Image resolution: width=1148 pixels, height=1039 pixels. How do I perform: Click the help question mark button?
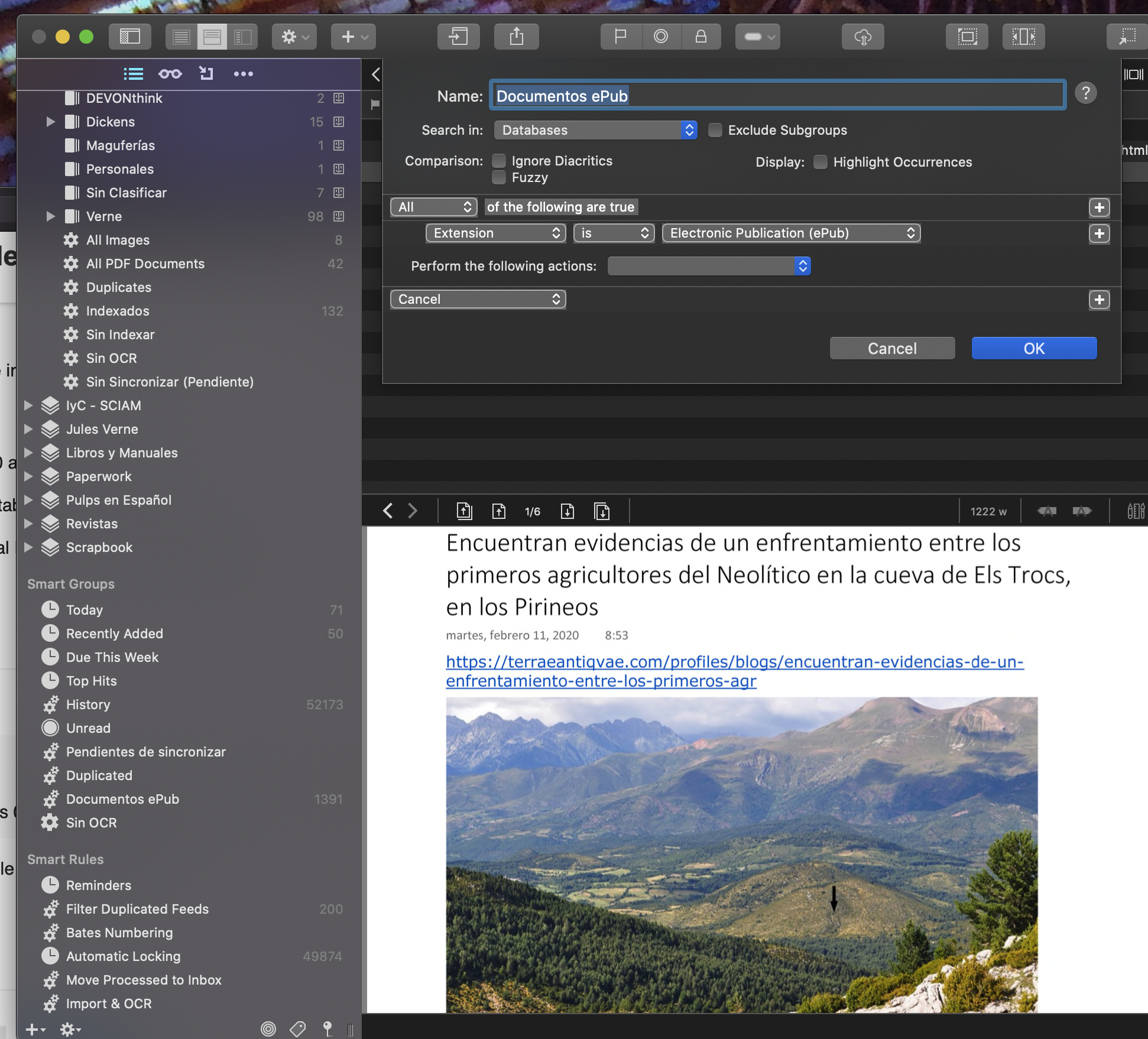(x=1085, y=93)
